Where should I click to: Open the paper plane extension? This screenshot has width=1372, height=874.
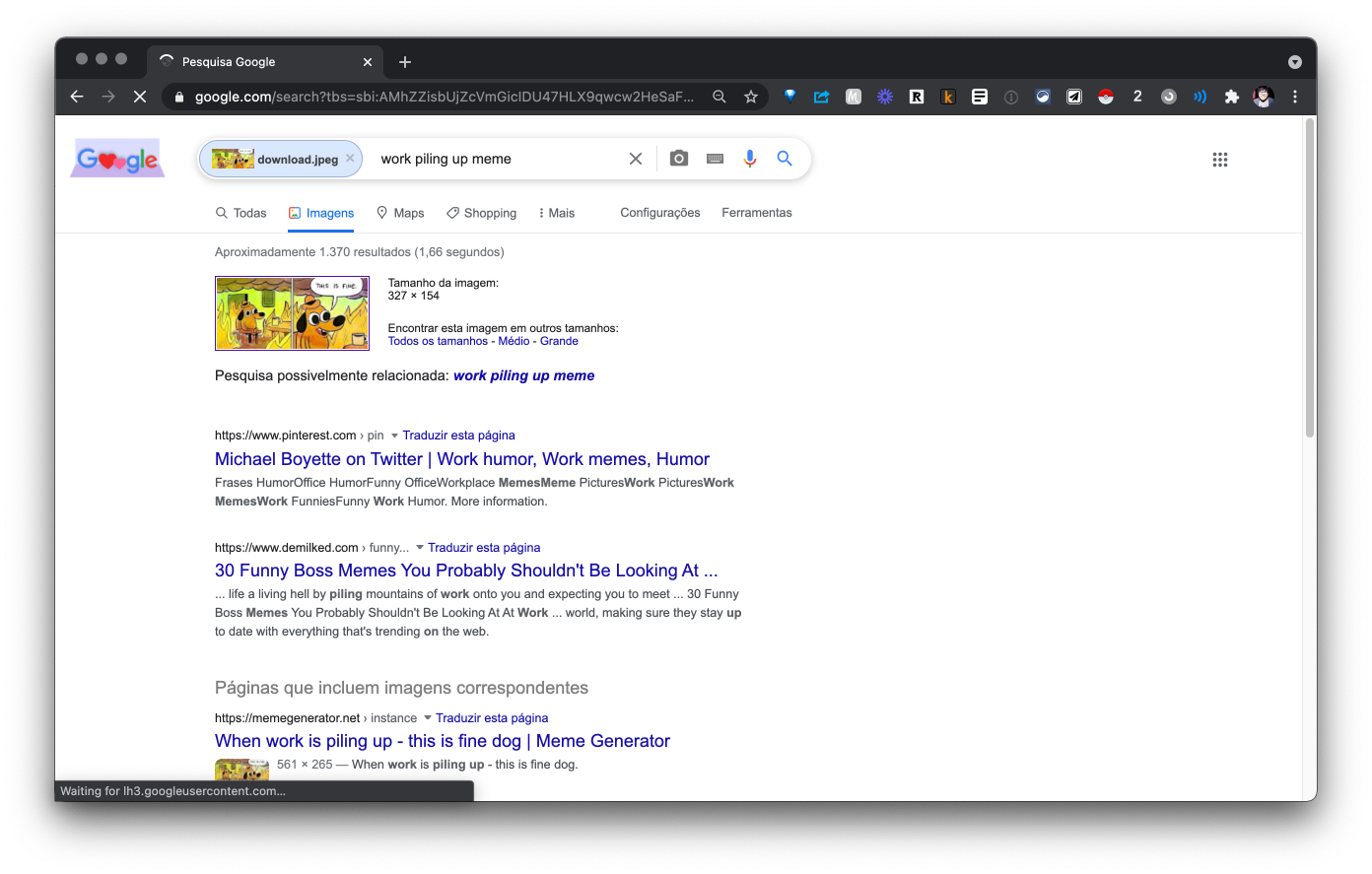(1074, 97)
